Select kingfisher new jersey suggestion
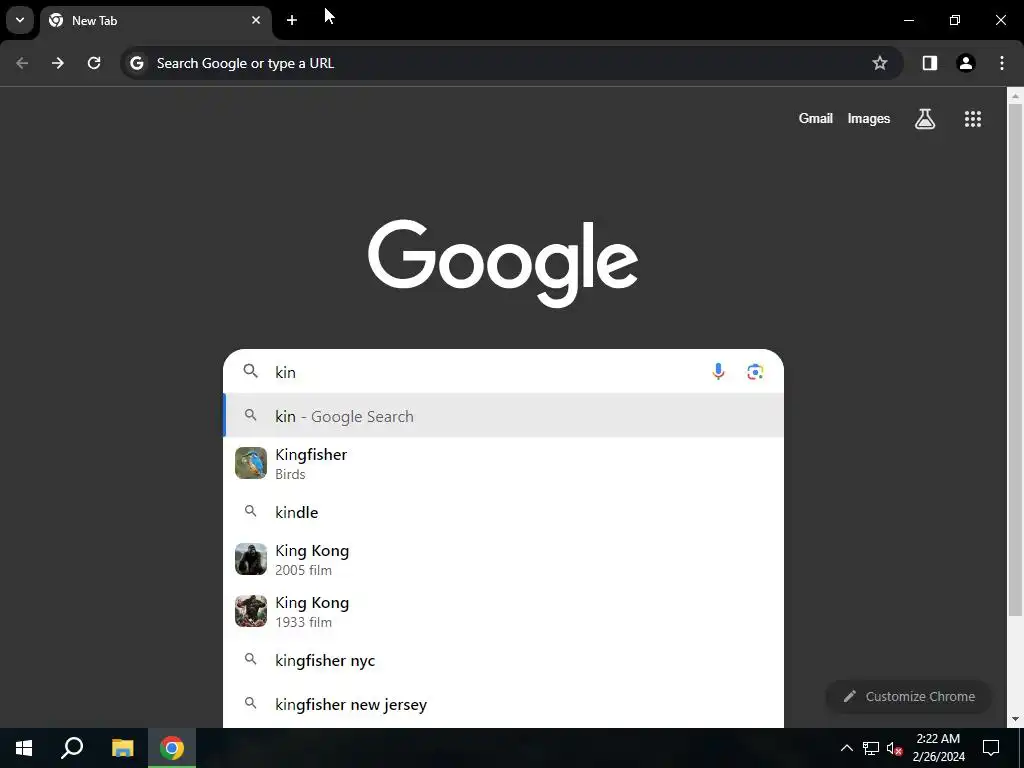Image resolution: width=1024 pixels, height=768 pixels. point(504,705)
